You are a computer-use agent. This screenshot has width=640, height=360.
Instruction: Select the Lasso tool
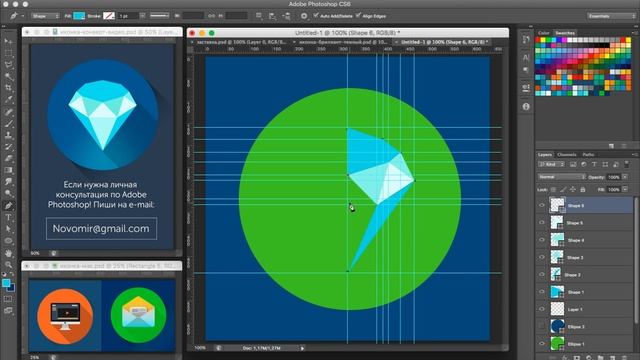8,64
